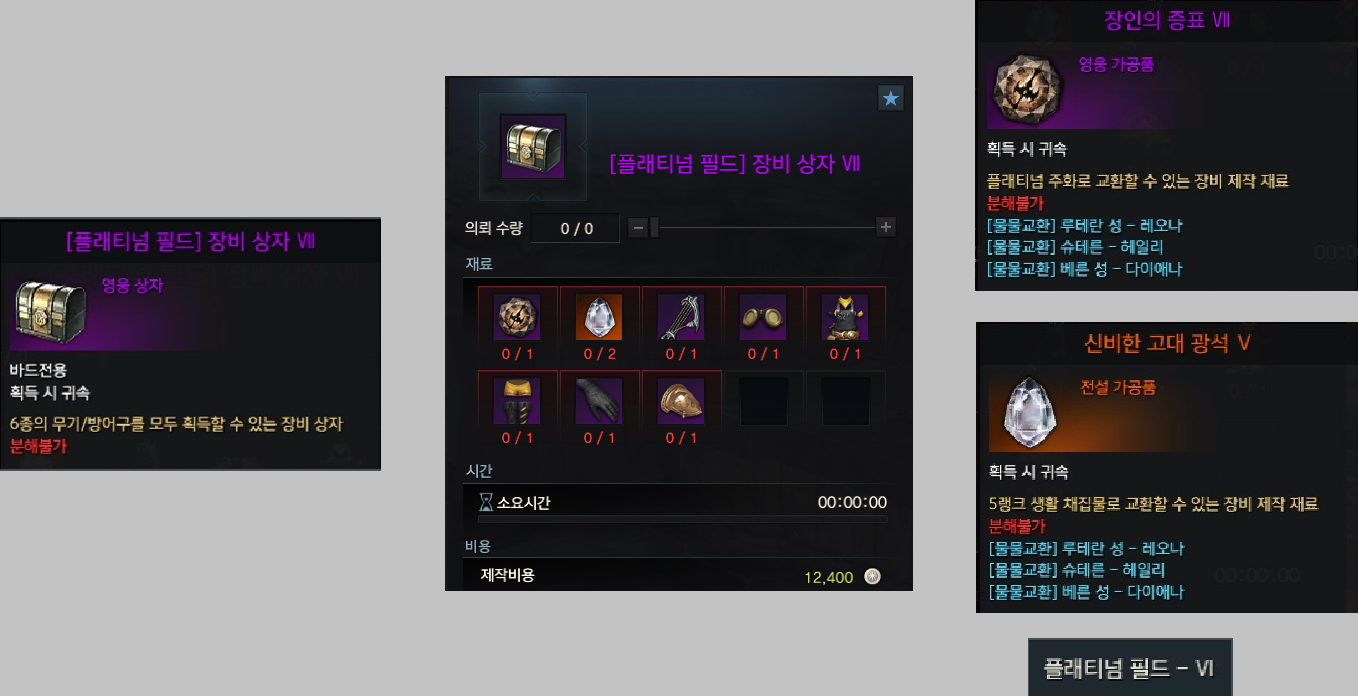The height and width of the screenshot is (696, 1358).
Task: Select the ancient ore crystal material
Action: click(599, 318)
